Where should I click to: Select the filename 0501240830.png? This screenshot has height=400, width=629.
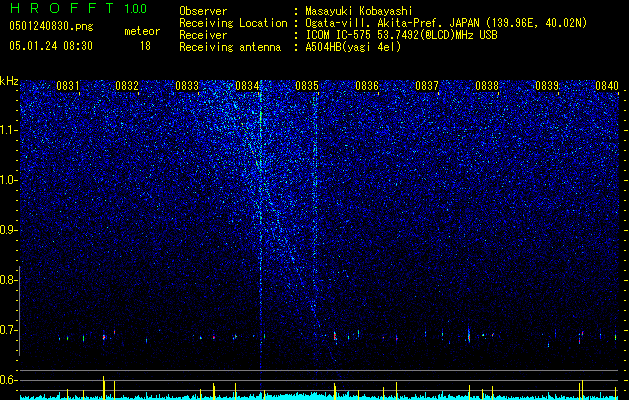[x=51, y=26]
